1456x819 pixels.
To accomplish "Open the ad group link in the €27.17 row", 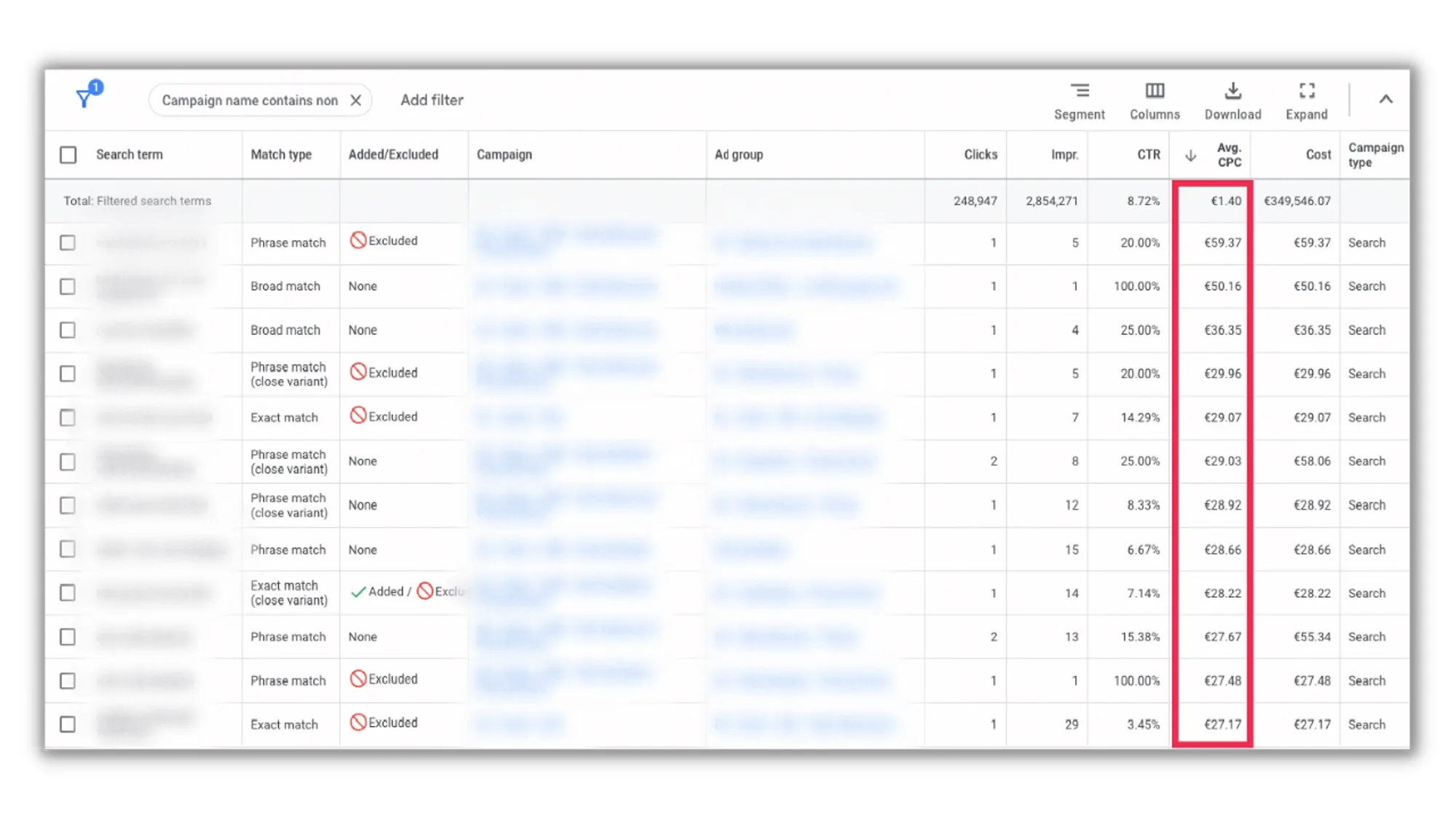I will point(803,724).
